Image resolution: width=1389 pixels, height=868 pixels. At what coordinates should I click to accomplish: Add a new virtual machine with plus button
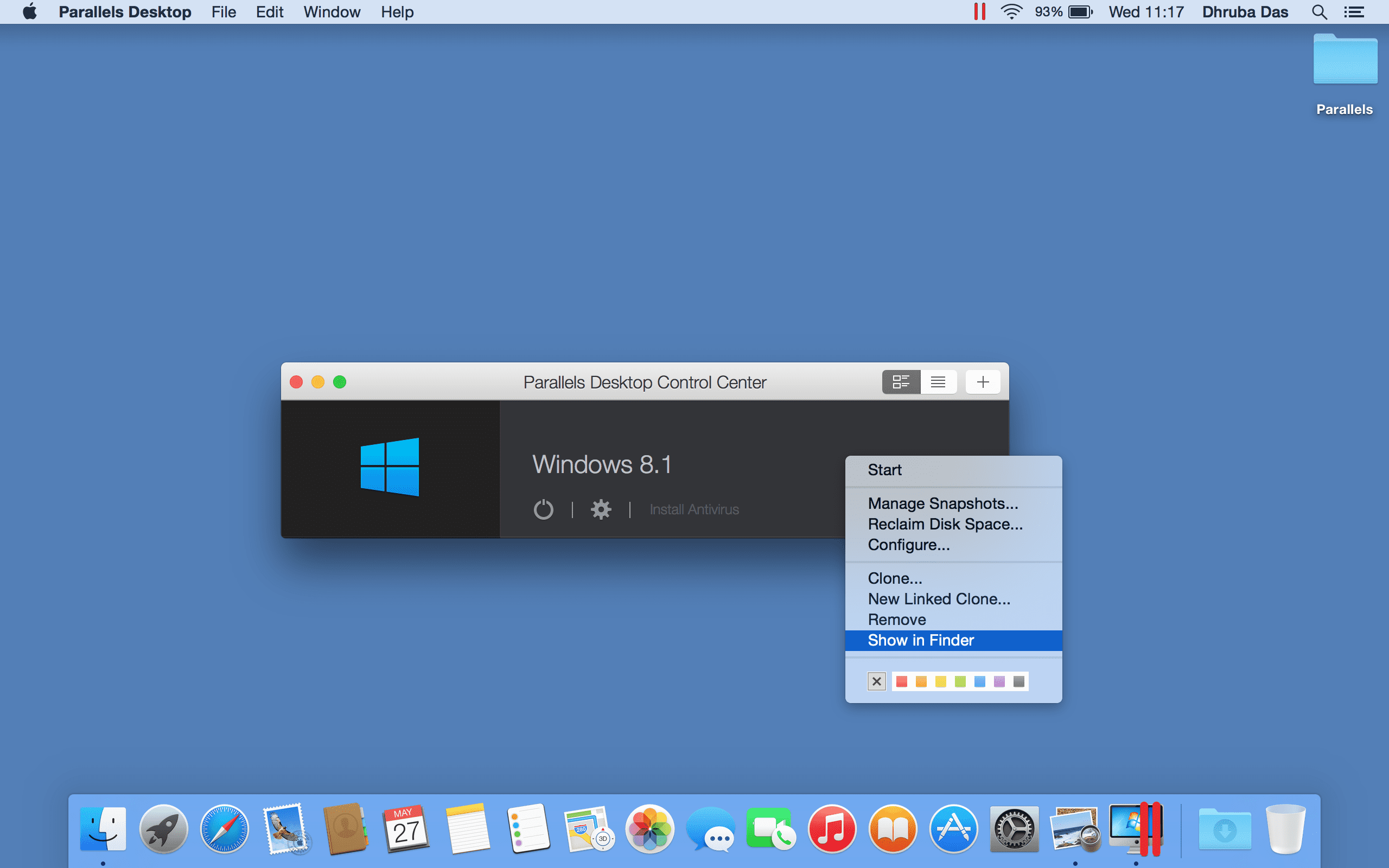tap(983, 382)
